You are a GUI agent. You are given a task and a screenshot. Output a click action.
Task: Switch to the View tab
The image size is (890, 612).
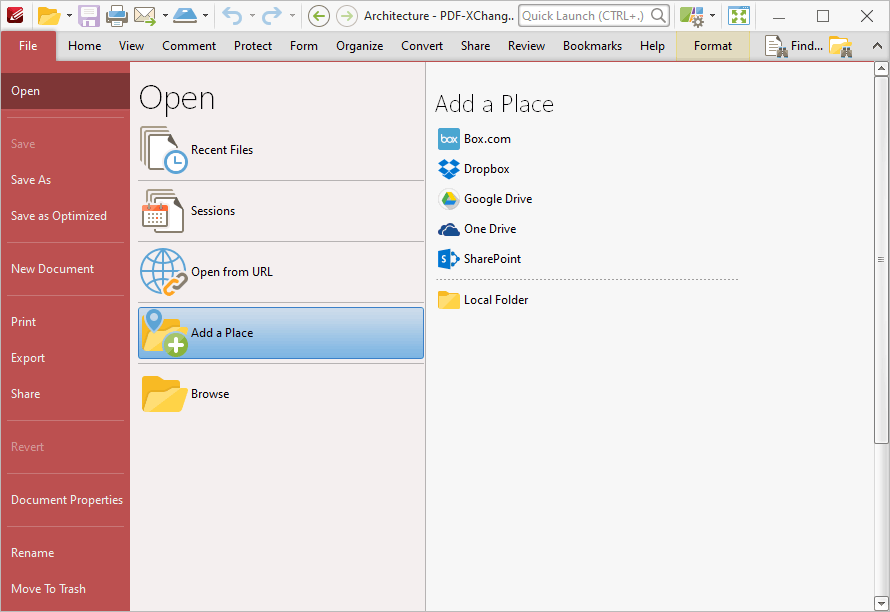[131, 46]
